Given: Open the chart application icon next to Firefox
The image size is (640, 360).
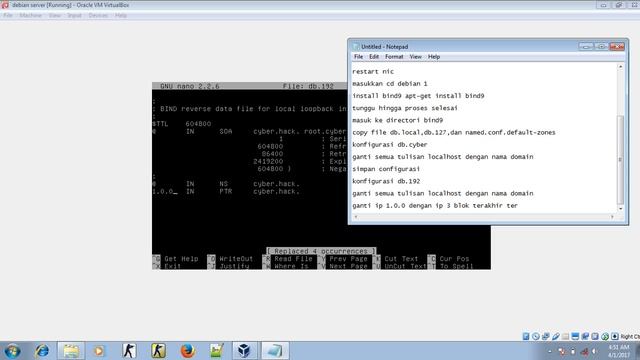Looking at the screenshot, I should tap(216, 351).
